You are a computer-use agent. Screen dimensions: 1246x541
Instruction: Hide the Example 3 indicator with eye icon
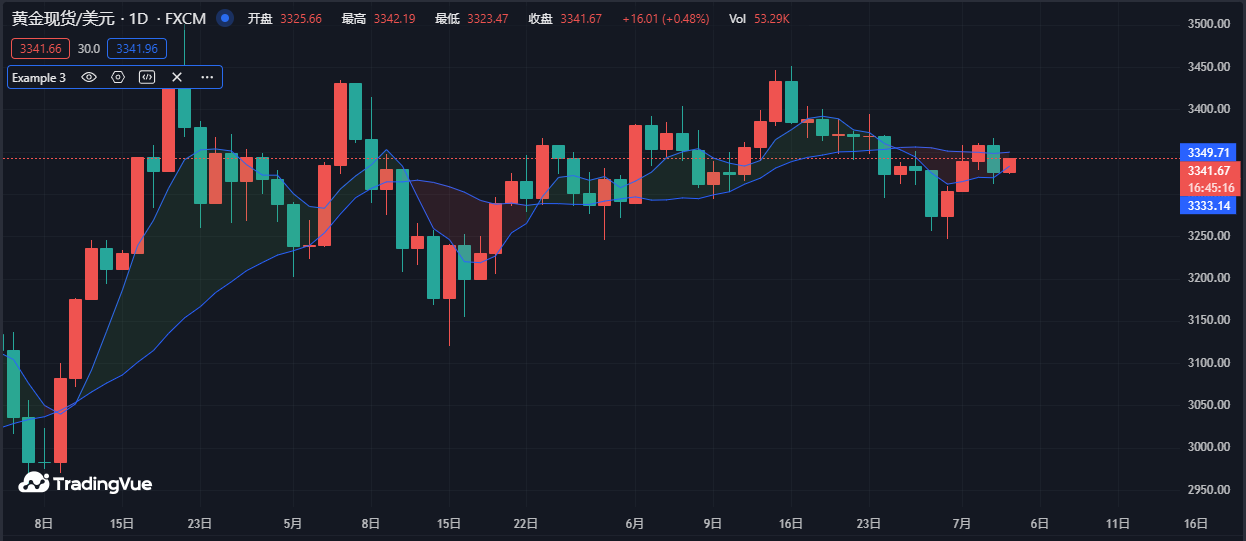[x=89, y=77]
